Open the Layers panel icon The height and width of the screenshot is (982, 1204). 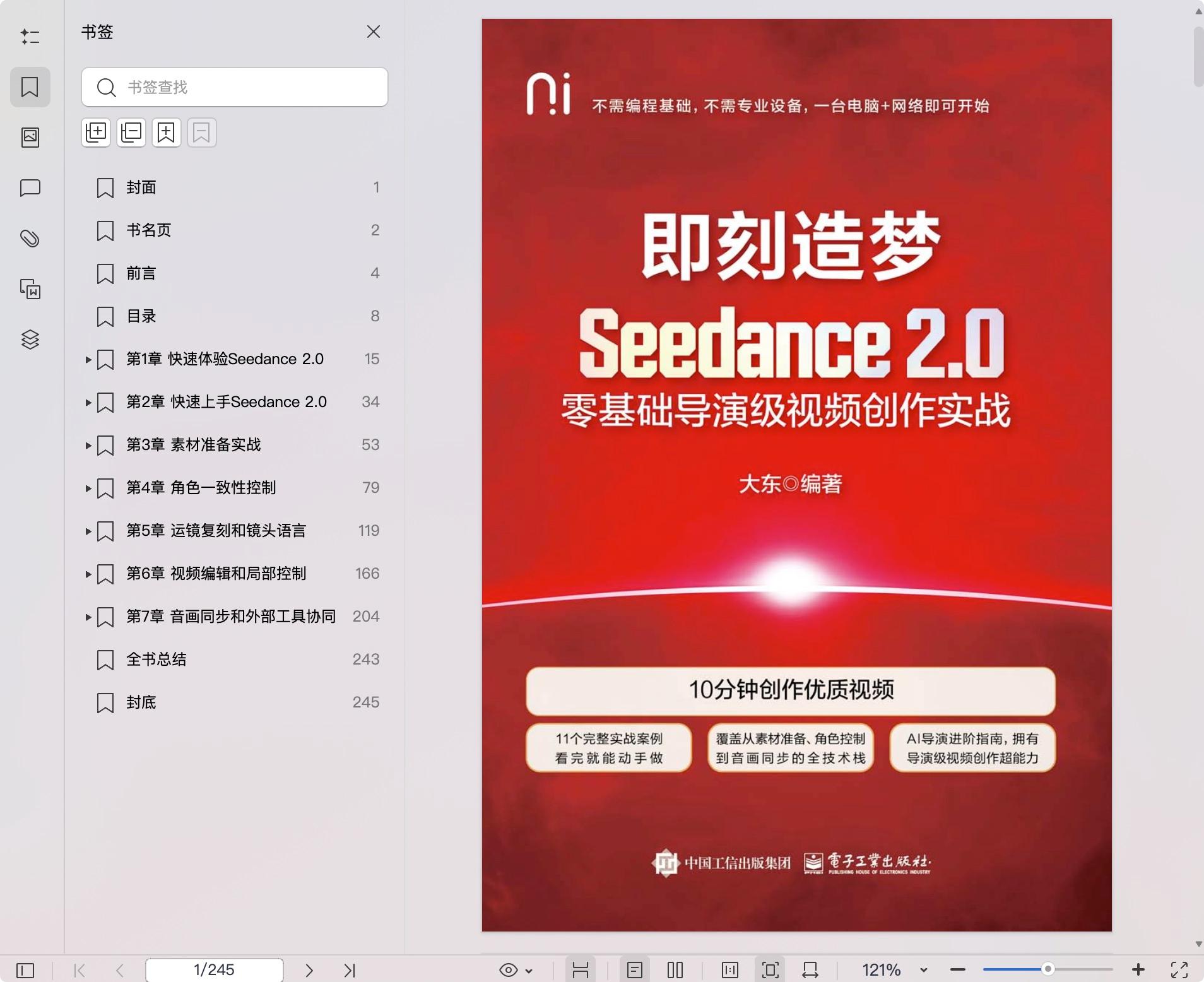coord(30,340)
